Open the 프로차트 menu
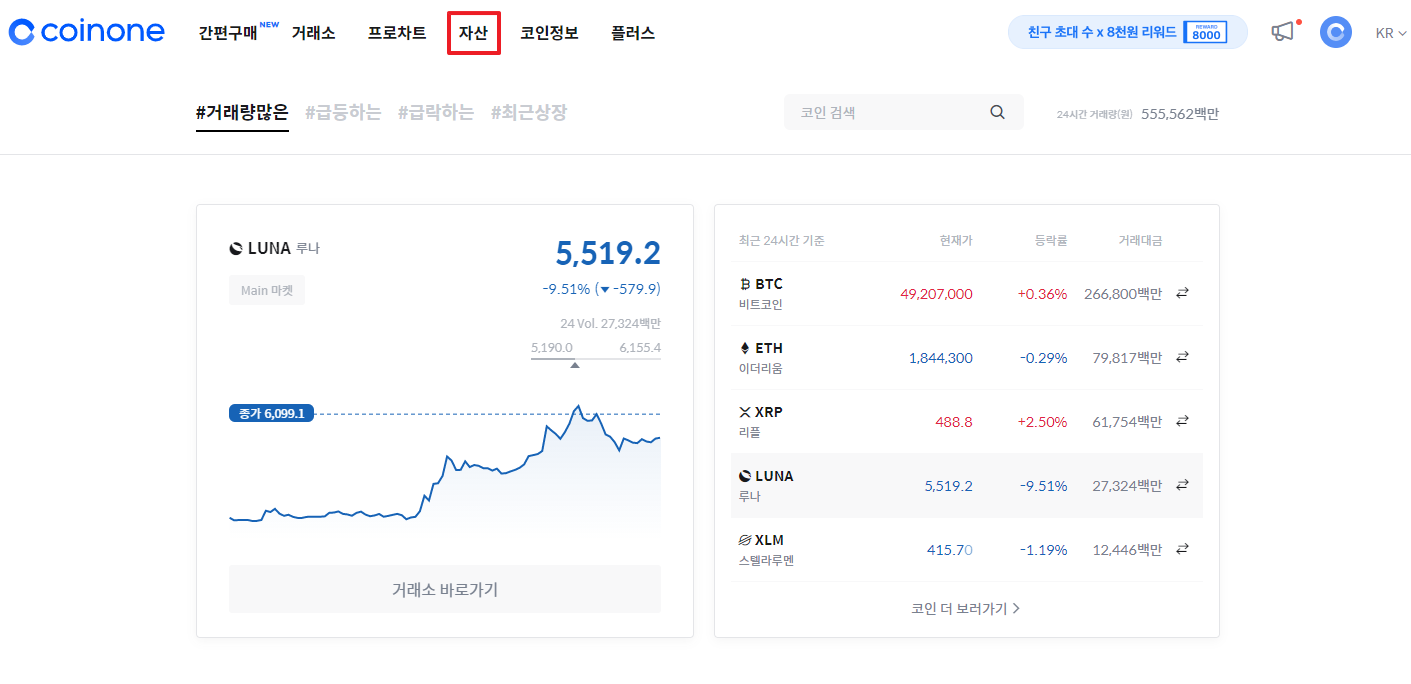The image size is (1411, 684). 397,33
